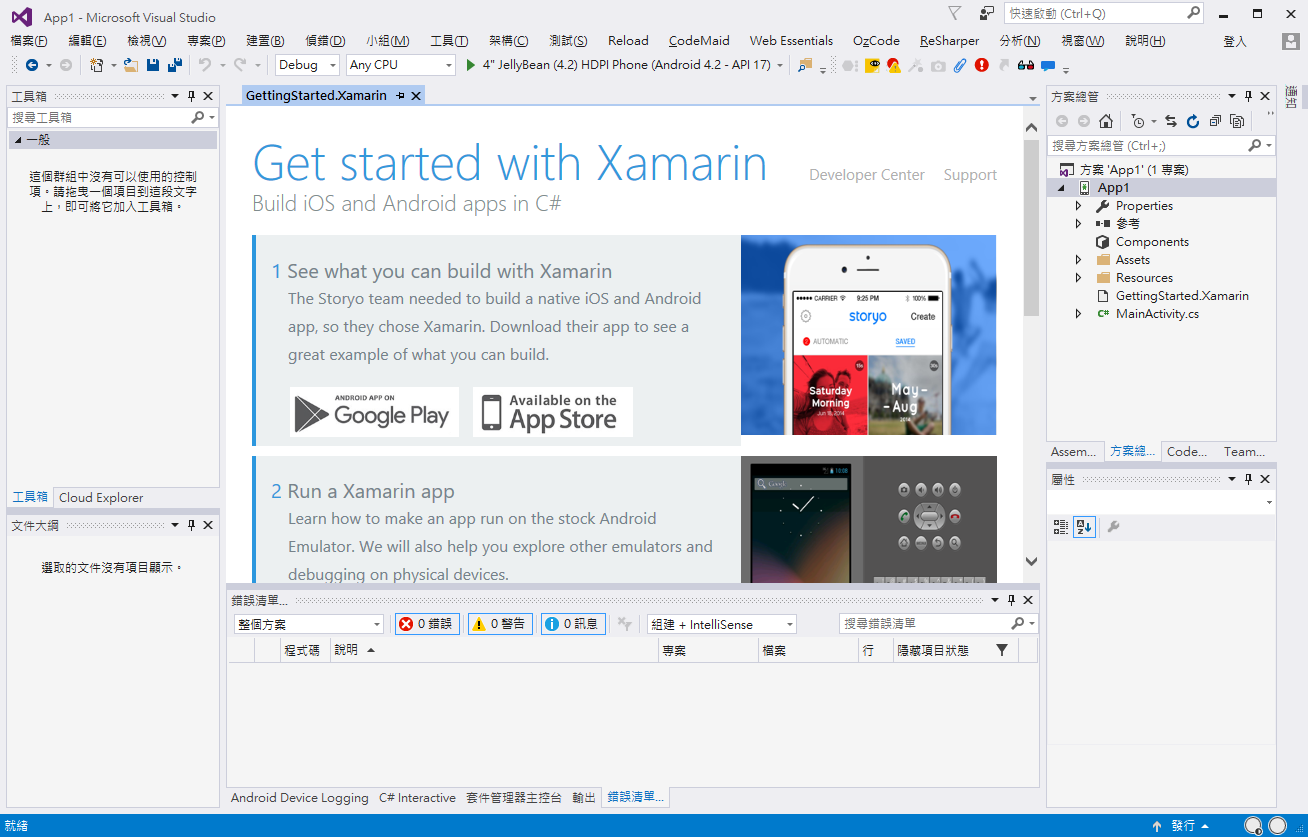Toggle the 0 警告 warnings filter
Screen dimensions: 1308x837
[500, 624]
